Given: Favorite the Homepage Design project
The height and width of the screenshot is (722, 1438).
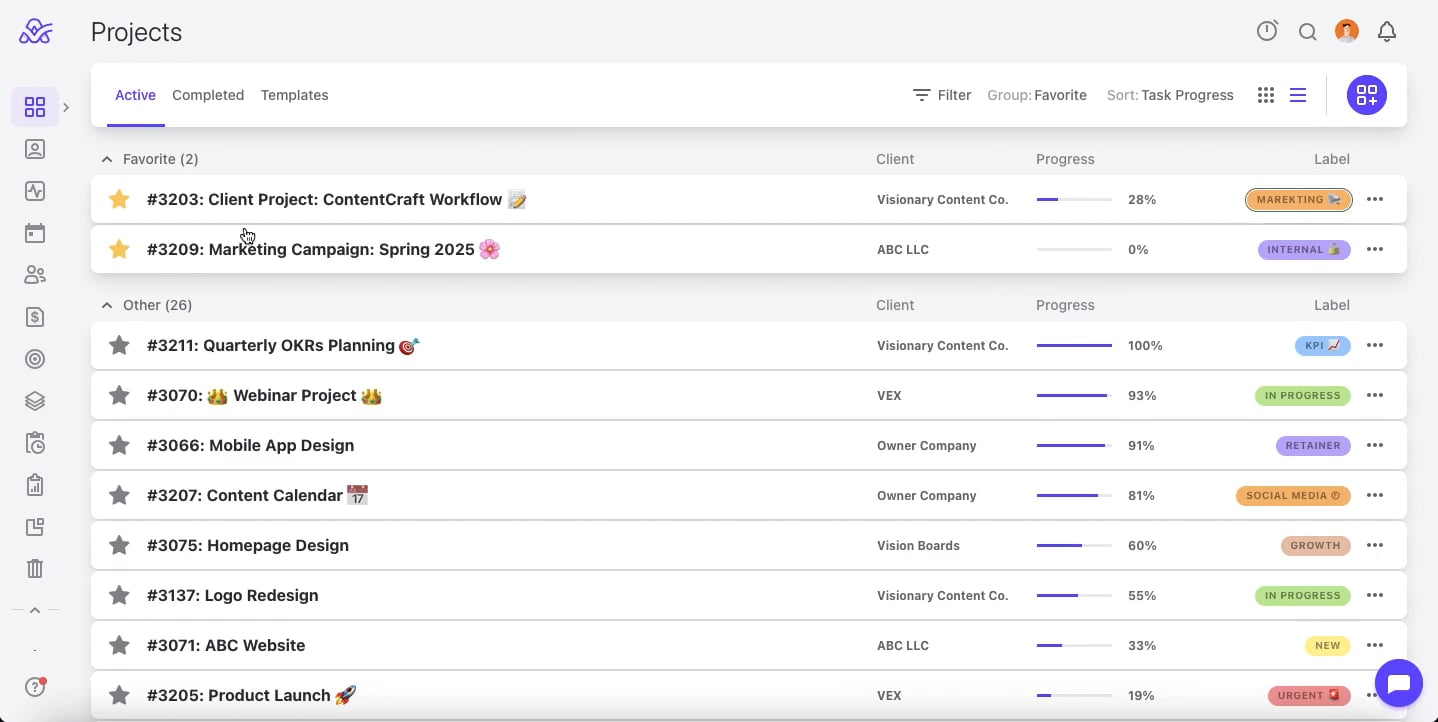Looking at the screenshot, I should point(119,545).
